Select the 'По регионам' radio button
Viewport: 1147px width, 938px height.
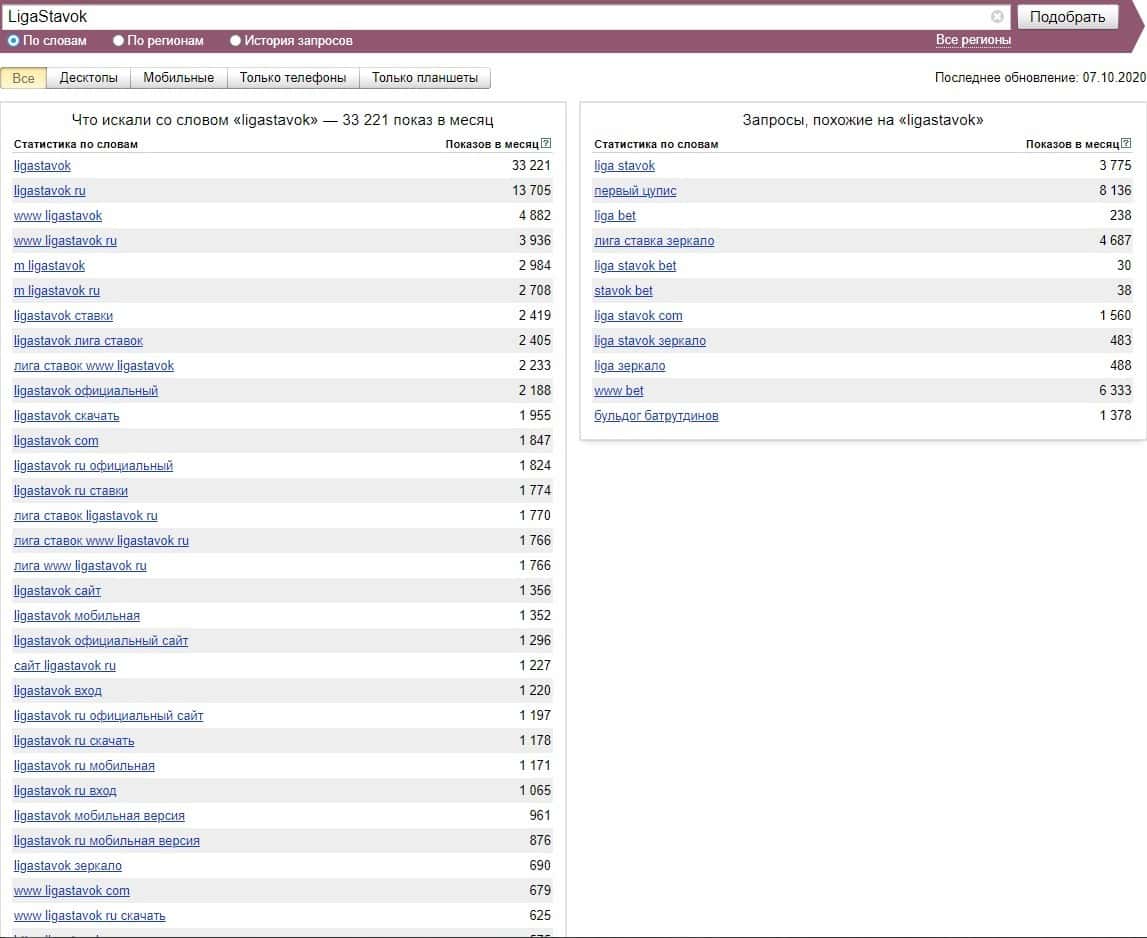(119, 41)
